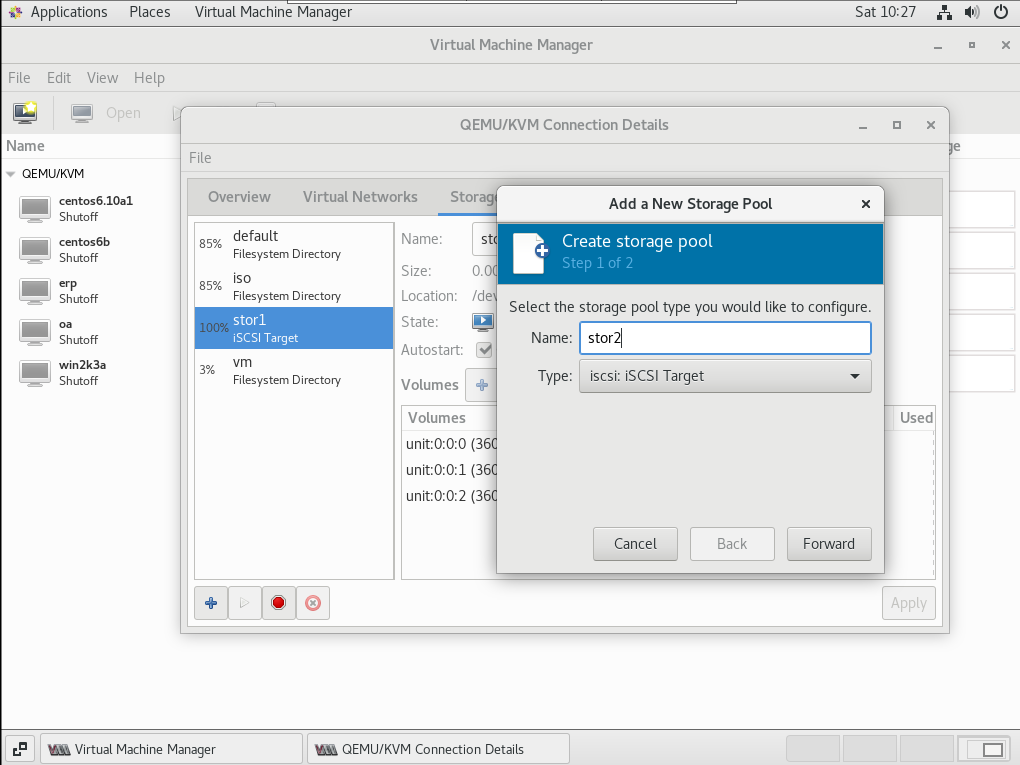Click the storage pool Name input field
Screen dimensions: 1020x765
725,338
